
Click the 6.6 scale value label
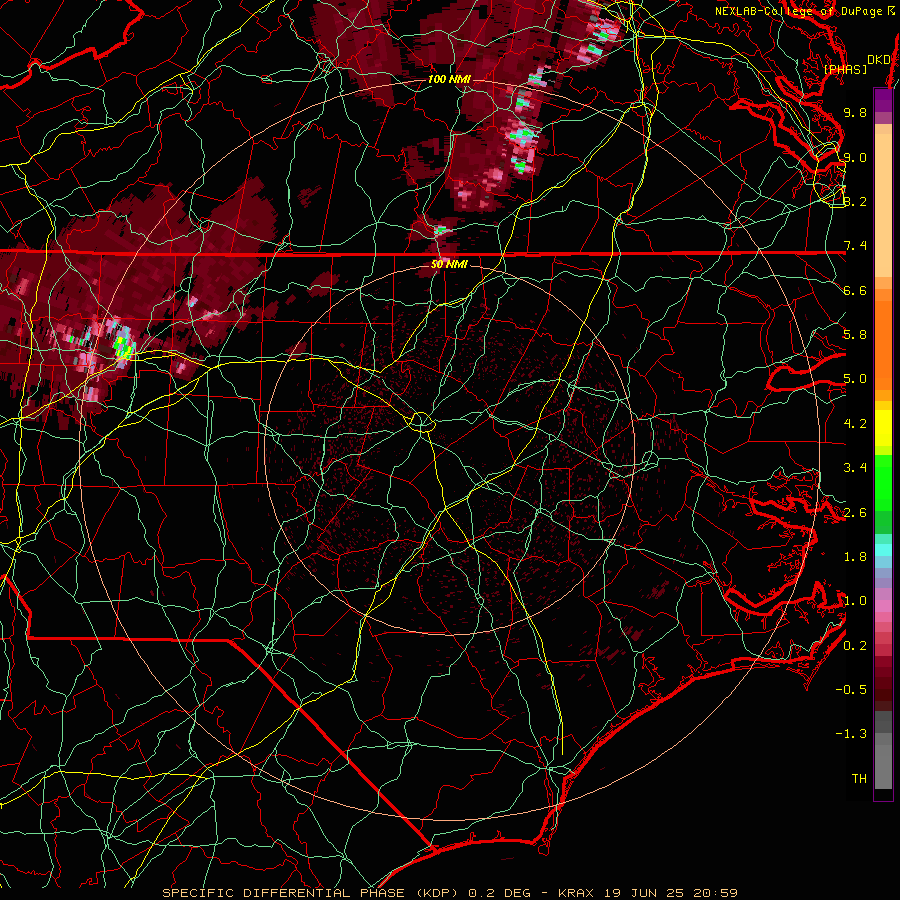[x=855, y=290]
